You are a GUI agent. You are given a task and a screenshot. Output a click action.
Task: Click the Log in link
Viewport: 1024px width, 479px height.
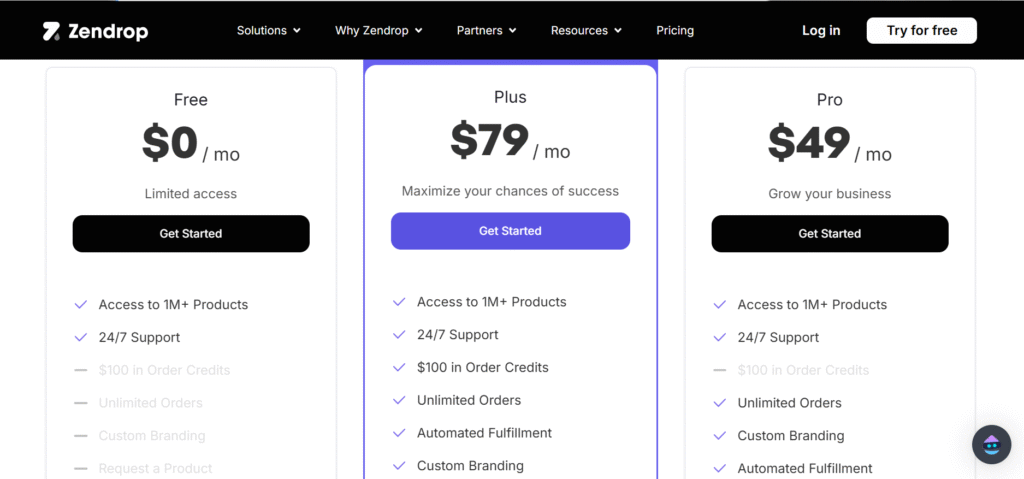point(821,31)
